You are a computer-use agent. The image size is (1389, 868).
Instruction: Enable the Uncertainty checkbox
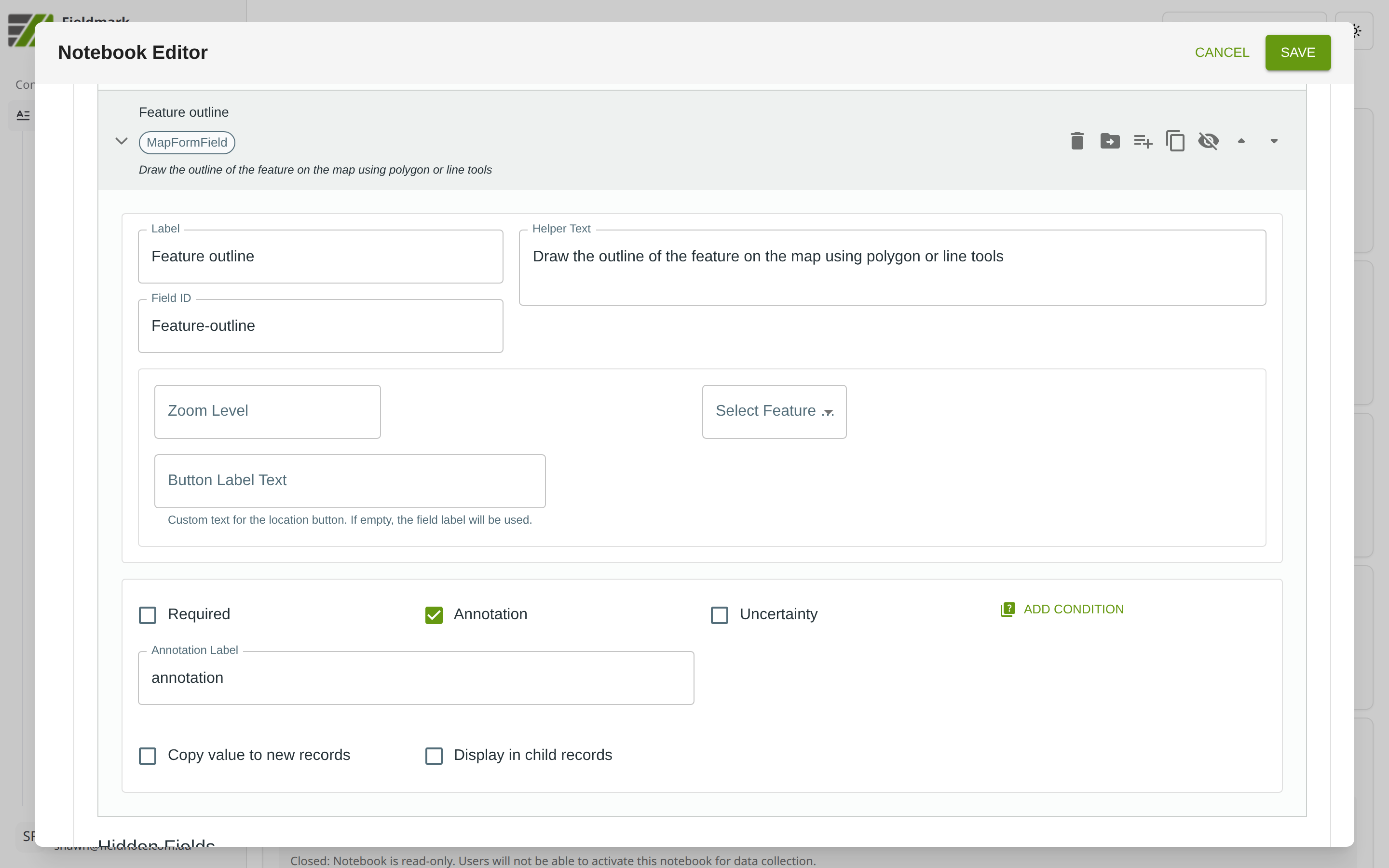(x=719, y=615)
